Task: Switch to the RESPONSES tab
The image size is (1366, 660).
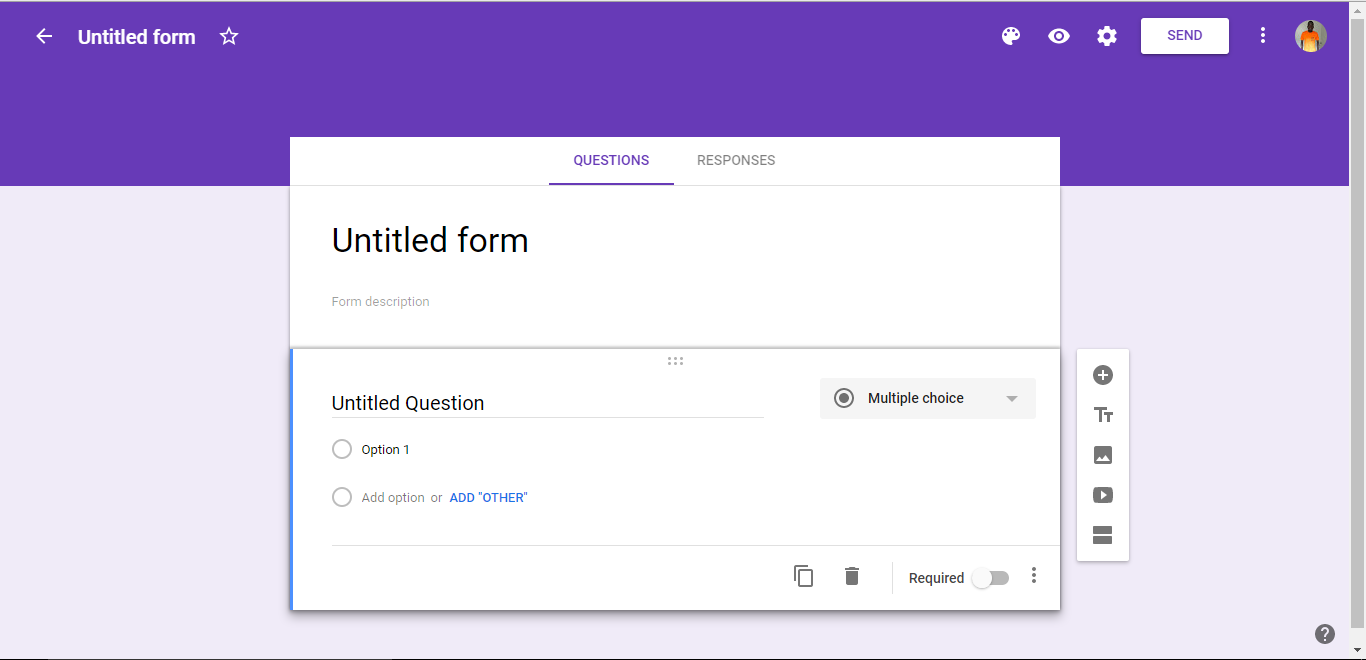Action: [736, 160]
